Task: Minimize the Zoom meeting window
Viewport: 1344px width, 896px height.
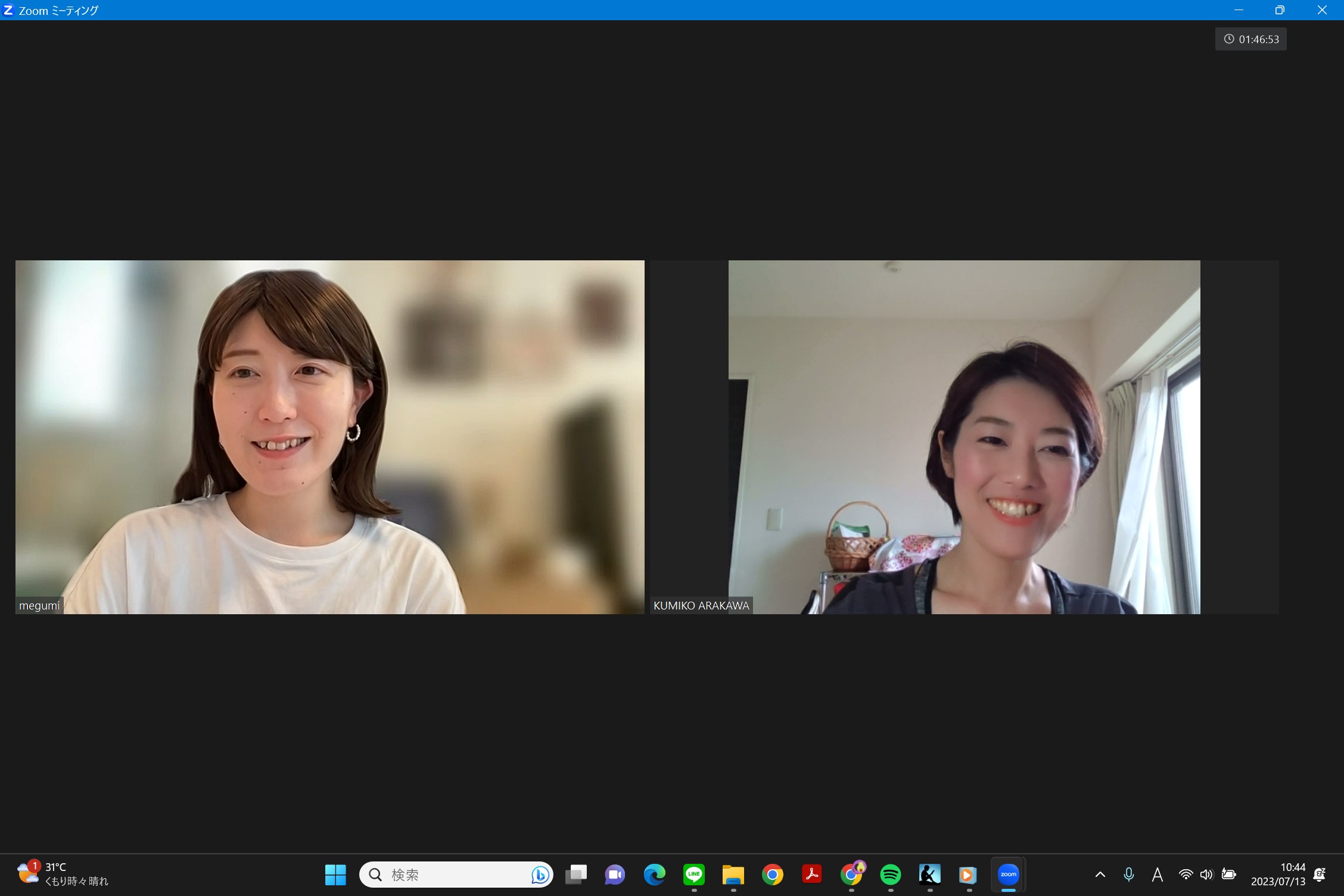Action: 1239,10
